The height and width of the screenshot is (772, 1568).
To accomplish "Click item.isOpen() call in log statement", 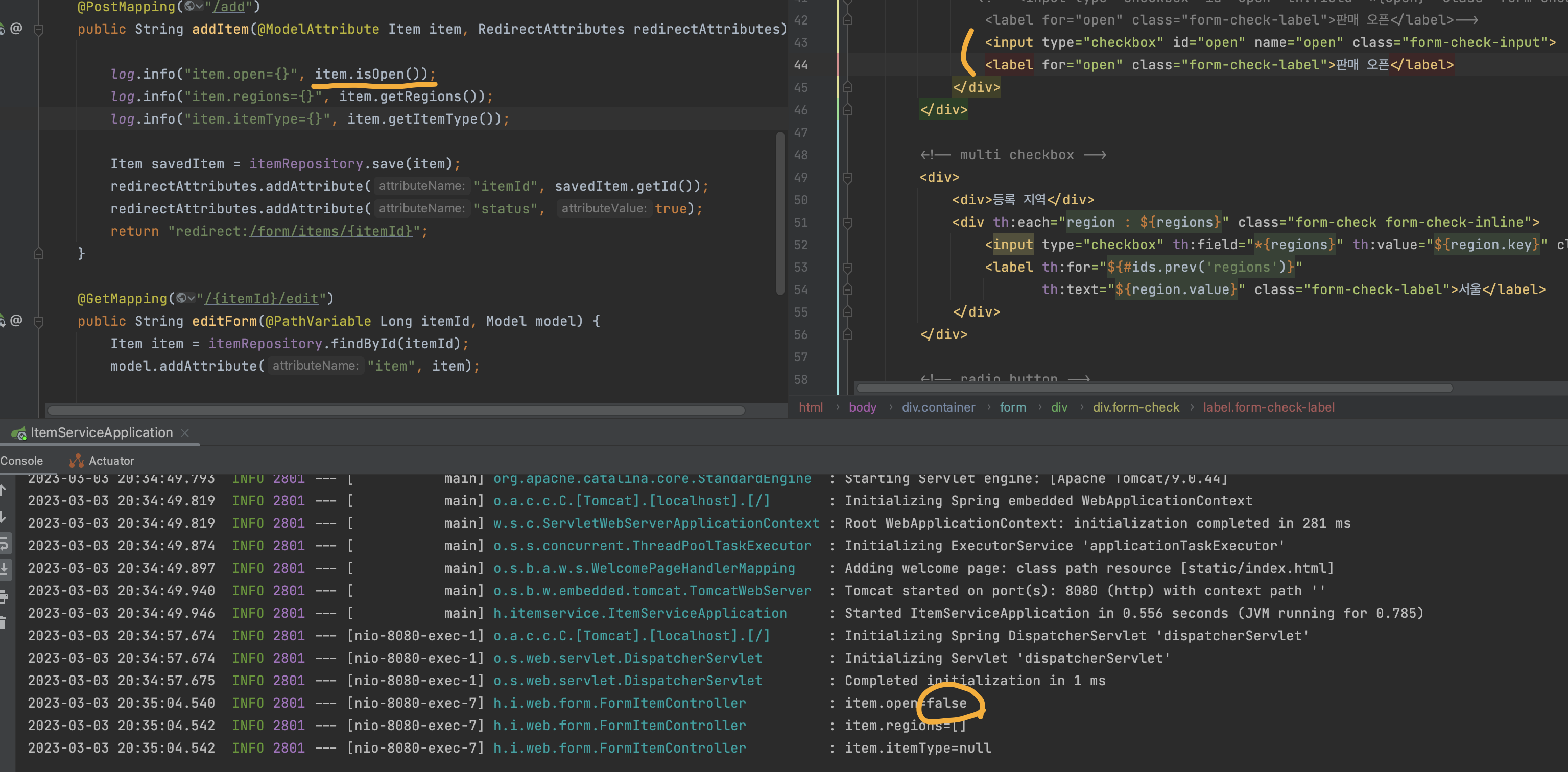I will pyautogui.click(x=371, y=74).
